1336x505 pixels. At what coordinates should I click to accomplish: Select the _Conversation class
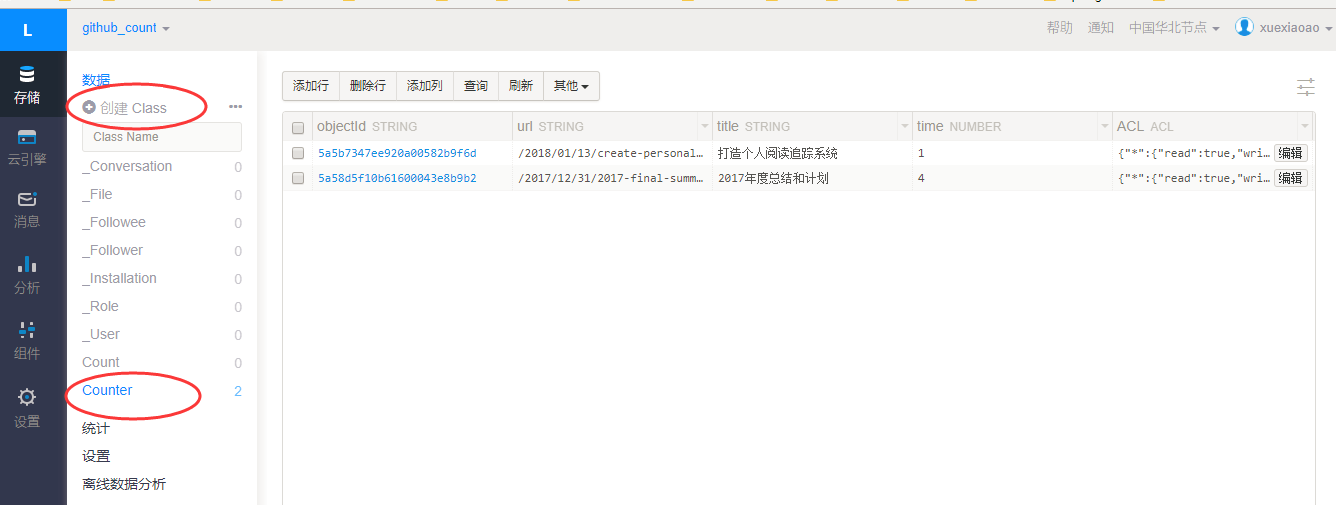tap(127, 166)
